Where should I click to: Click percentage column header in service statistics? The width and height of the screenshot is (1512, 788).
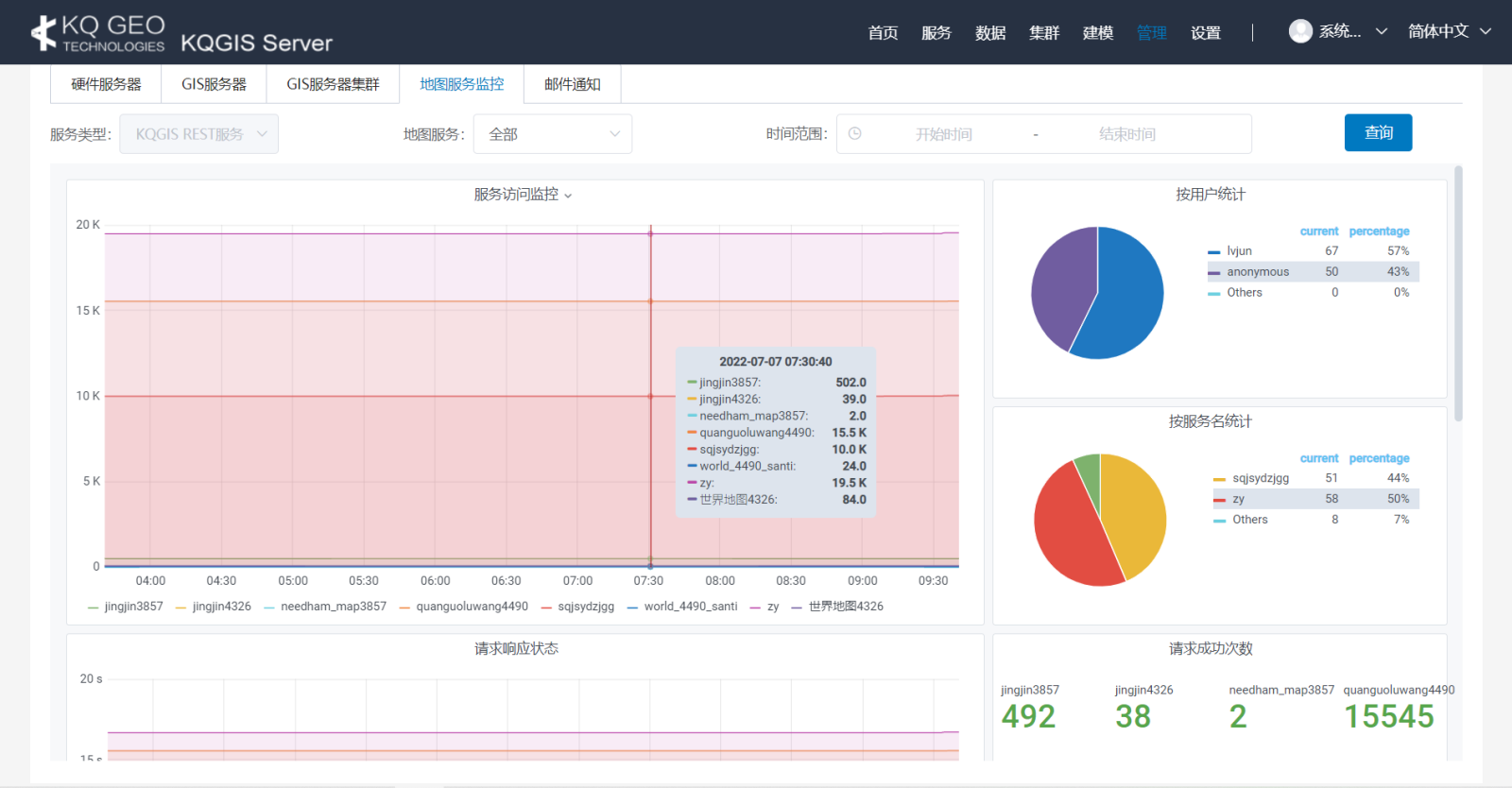(x=1379, y=458)
